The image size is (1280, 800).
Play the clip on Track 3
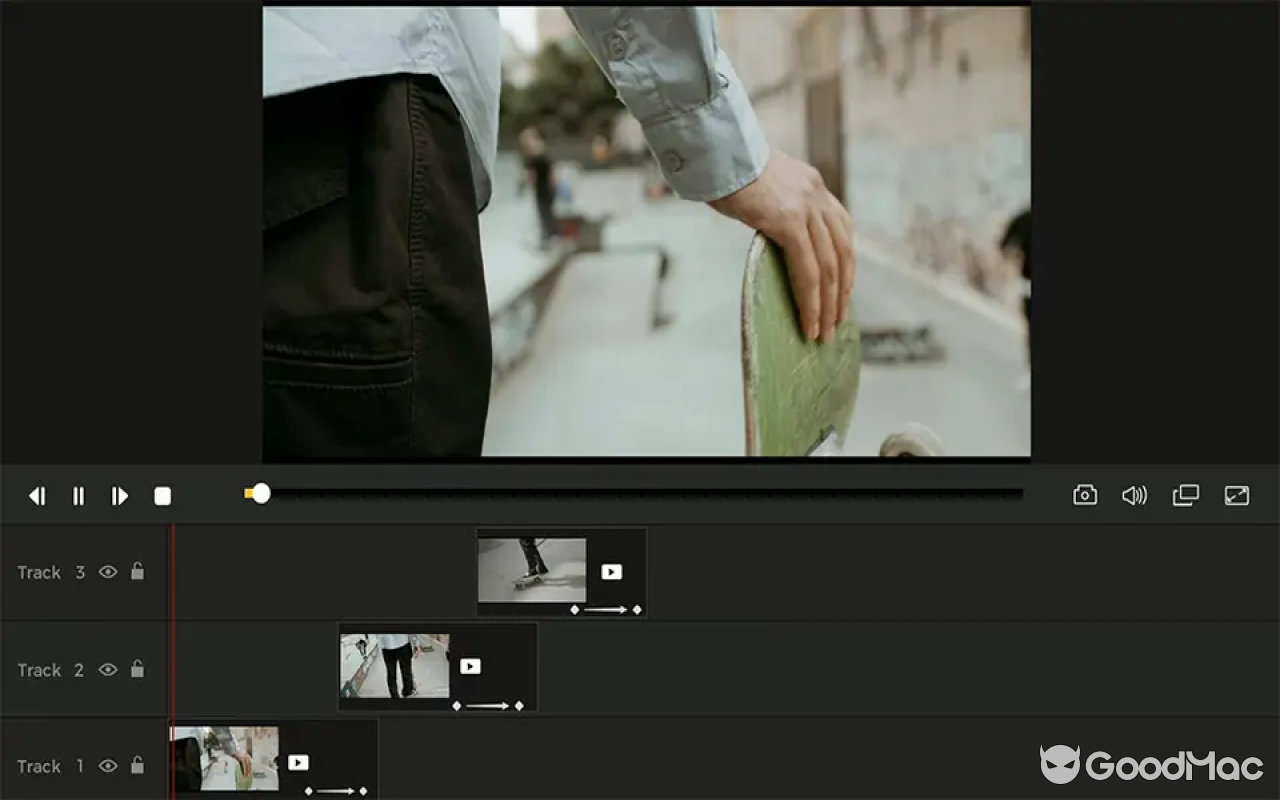coord(610,571)
